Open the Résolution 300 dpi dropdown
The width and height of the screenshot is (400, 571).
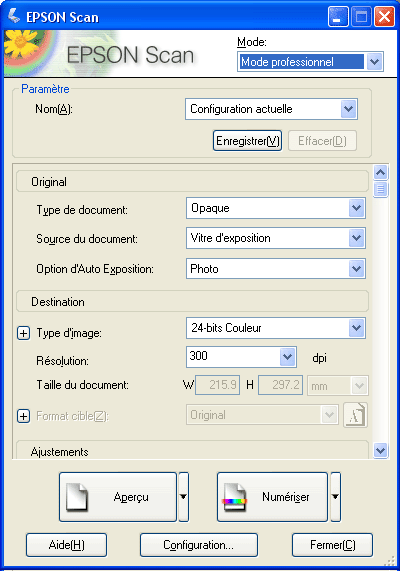(x=287, y=357)
